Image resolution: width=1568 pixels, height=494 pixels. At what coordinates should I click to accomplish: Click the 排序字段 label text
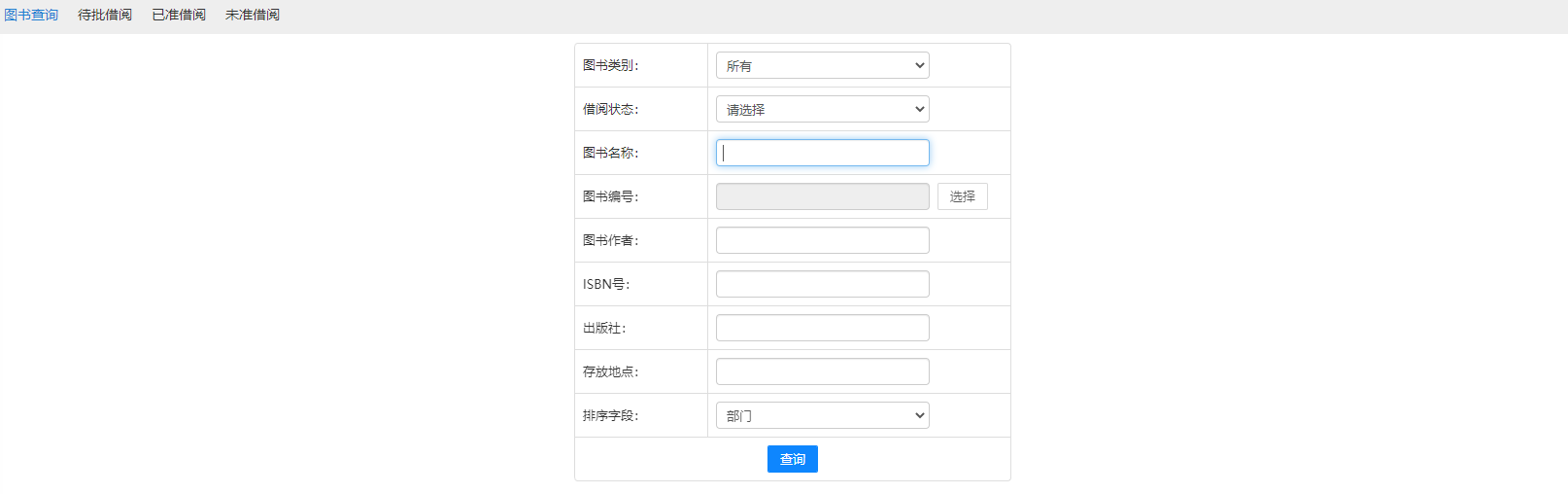[x=610, y=415]
